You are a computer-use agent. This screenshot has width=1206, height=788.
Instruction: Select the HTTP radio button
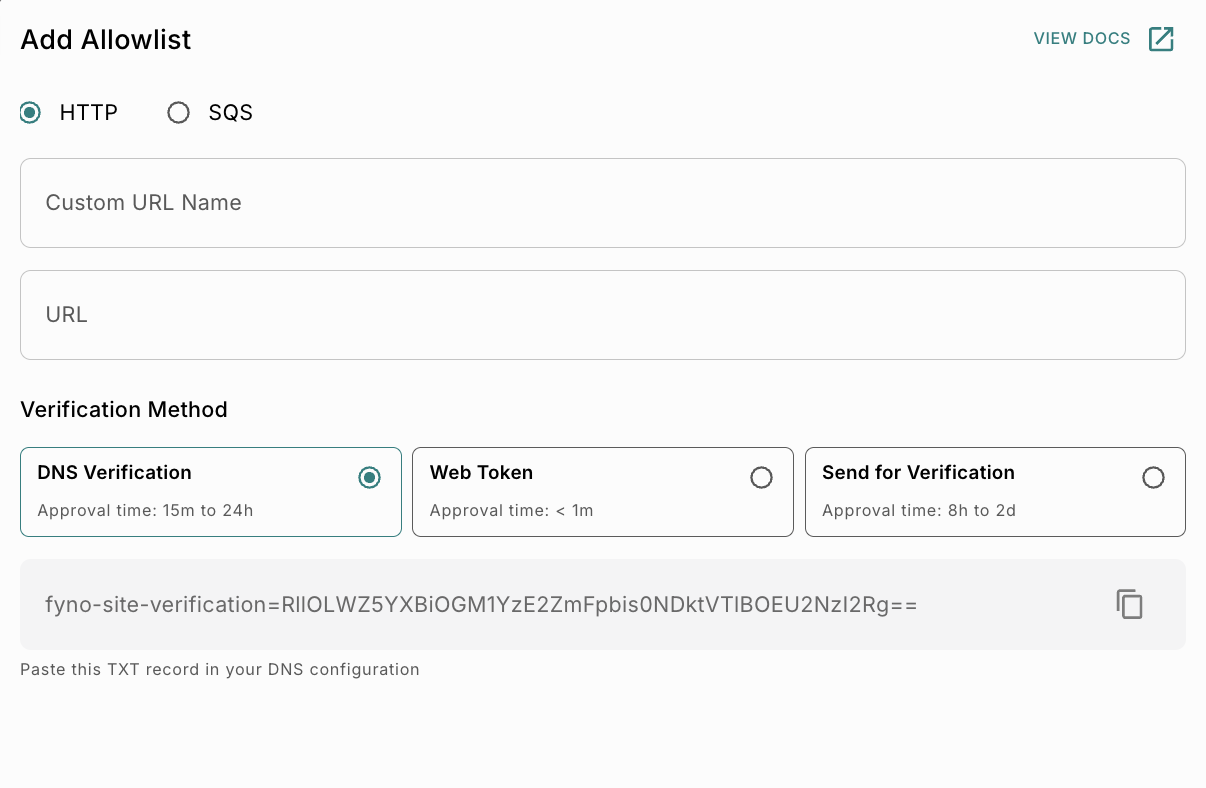pos(30,113)
